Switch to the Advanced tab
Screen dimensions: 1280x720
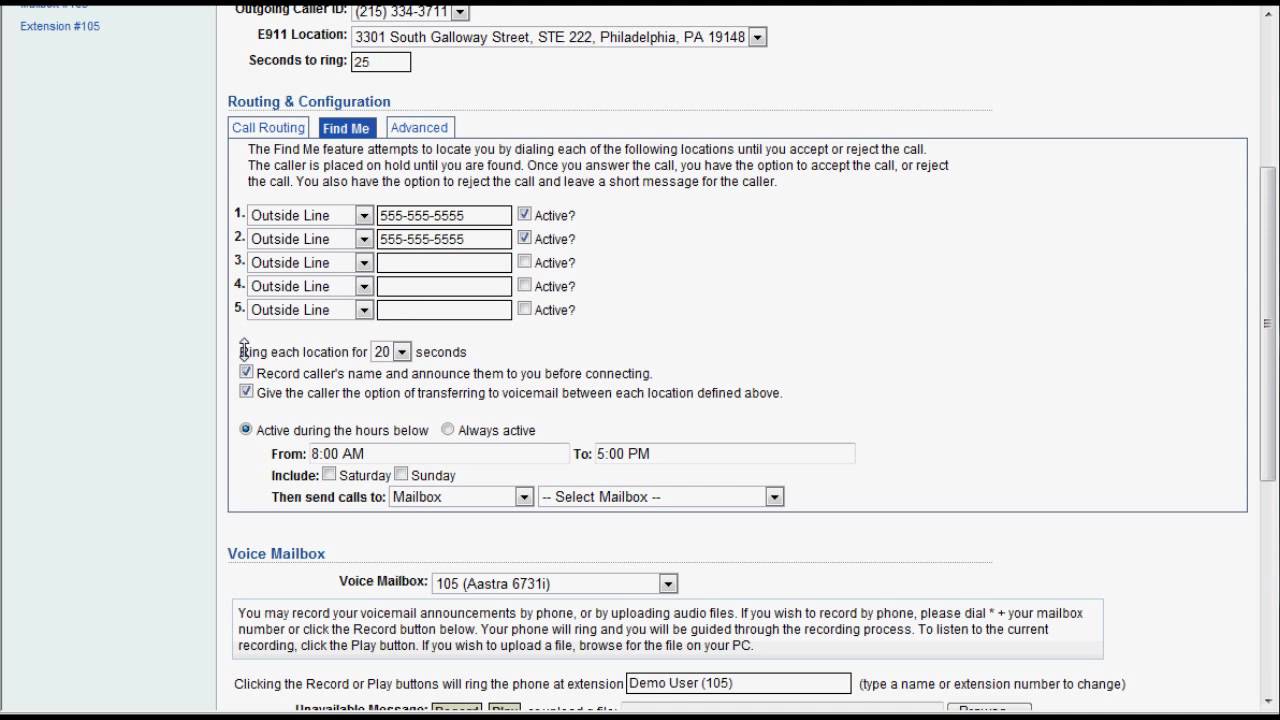click(x=419, y=128)
